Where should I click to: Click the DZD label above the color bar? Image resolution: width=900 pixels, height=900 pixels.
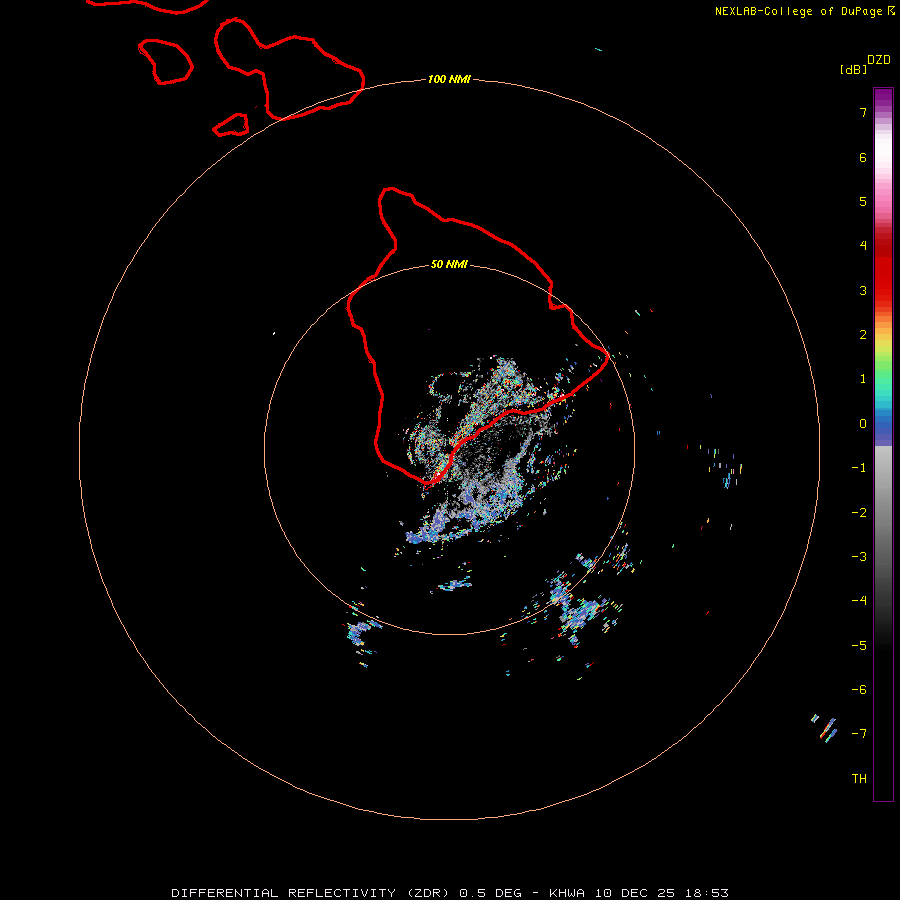pos(879,60)
